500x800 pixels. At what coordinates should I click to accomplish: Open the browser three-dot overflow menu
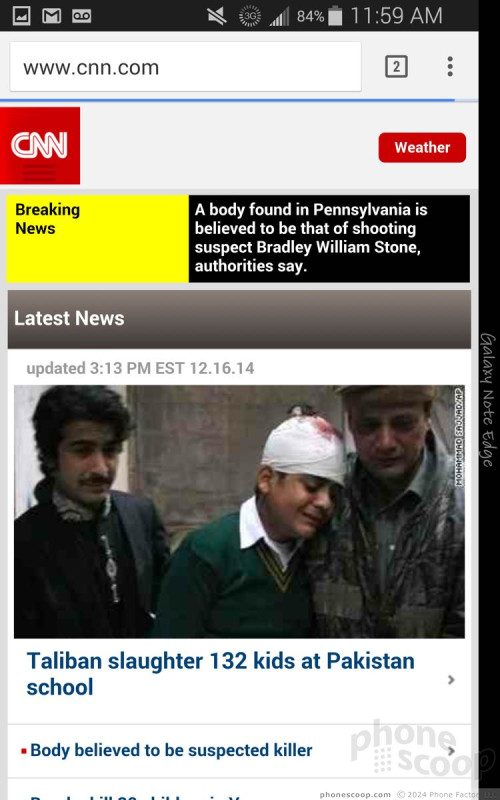[x=450, y=67]
